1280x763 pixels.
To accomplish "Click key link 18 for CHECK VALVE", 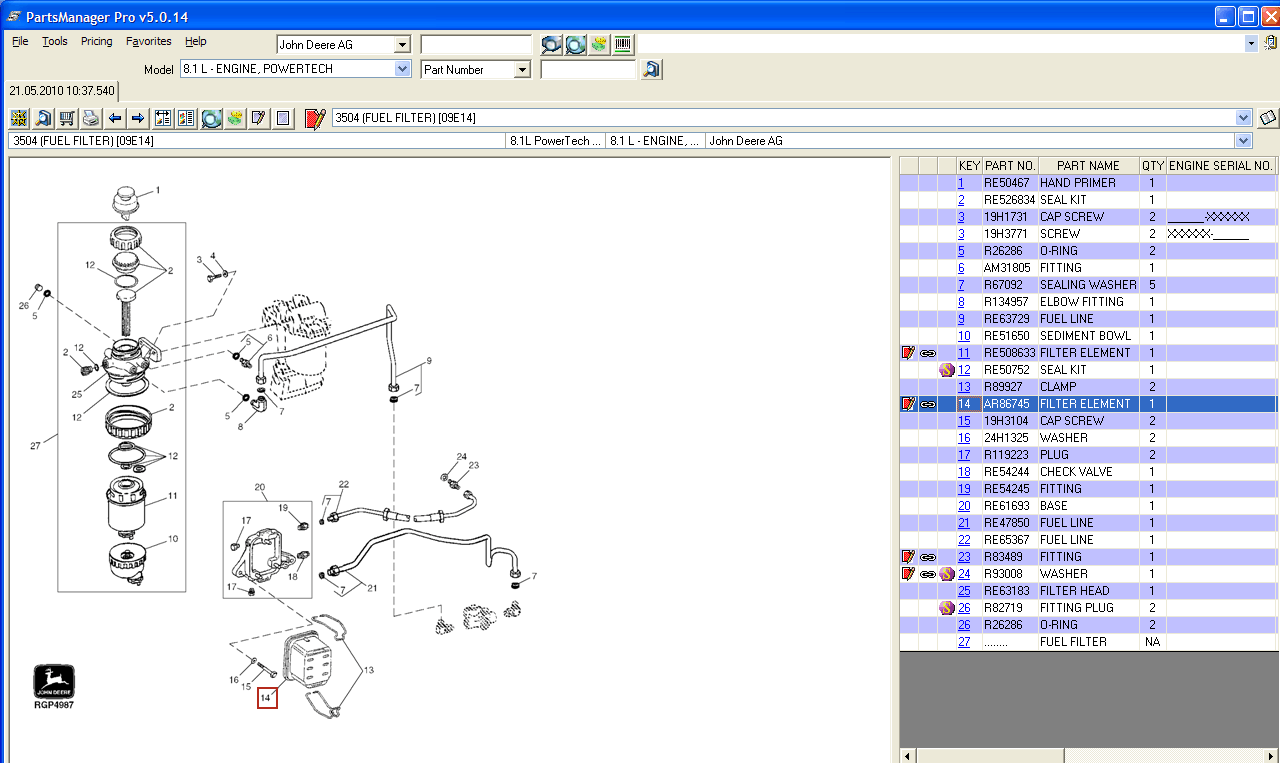I will 964,472.
